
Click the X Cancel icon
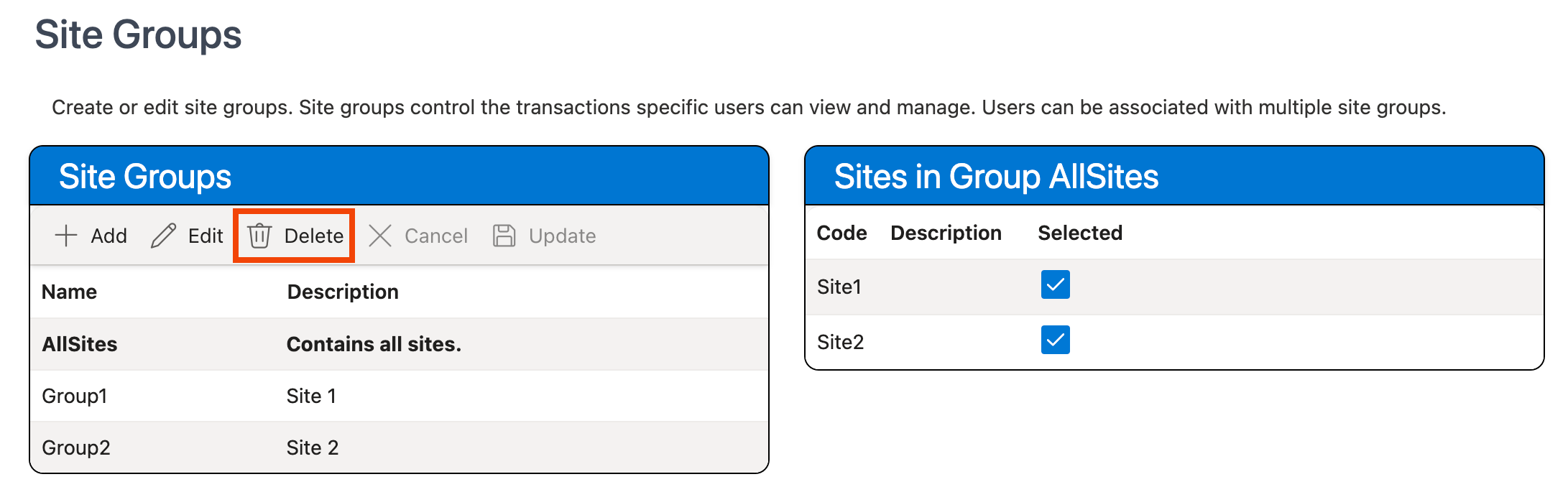tap(380, 236)
